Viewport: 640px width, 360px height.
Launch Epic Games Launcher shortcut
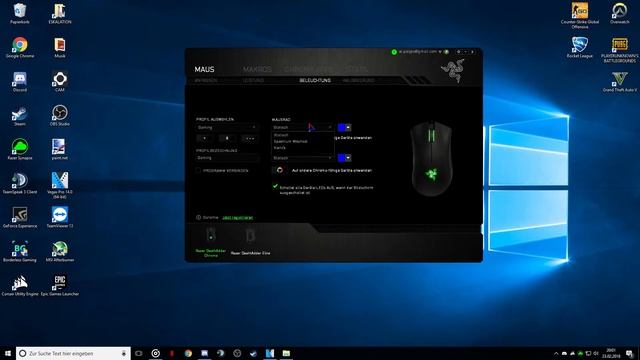pos(60,285)
